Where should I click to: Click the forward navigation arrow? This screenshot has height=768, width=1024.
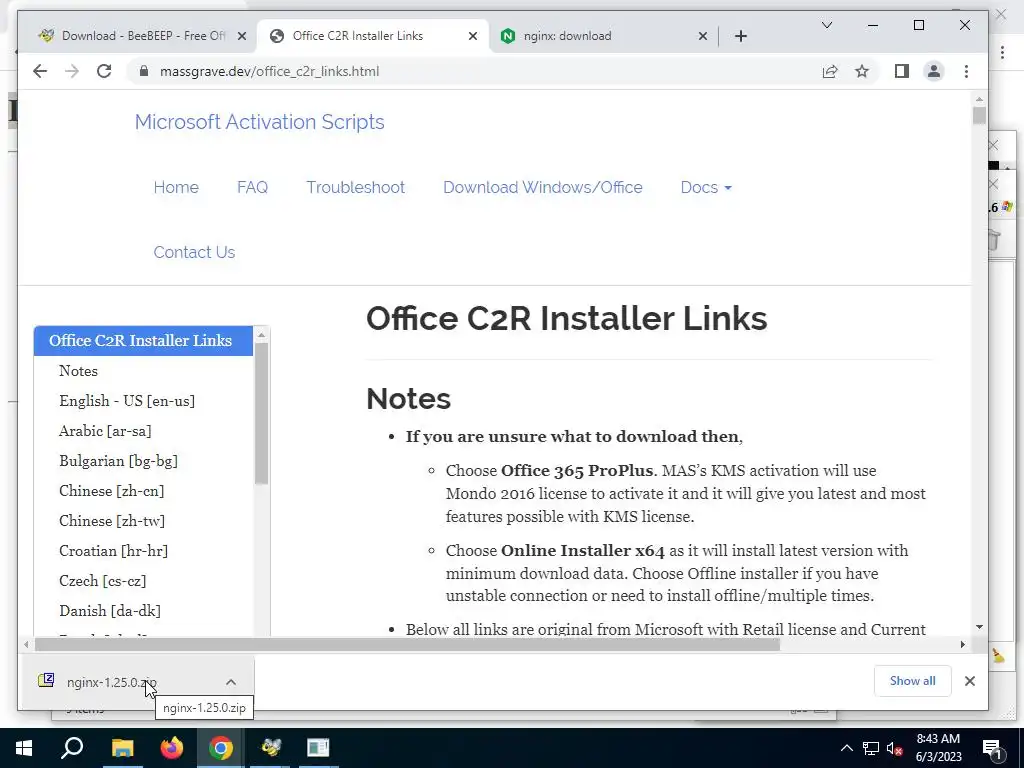coord(72,71)
